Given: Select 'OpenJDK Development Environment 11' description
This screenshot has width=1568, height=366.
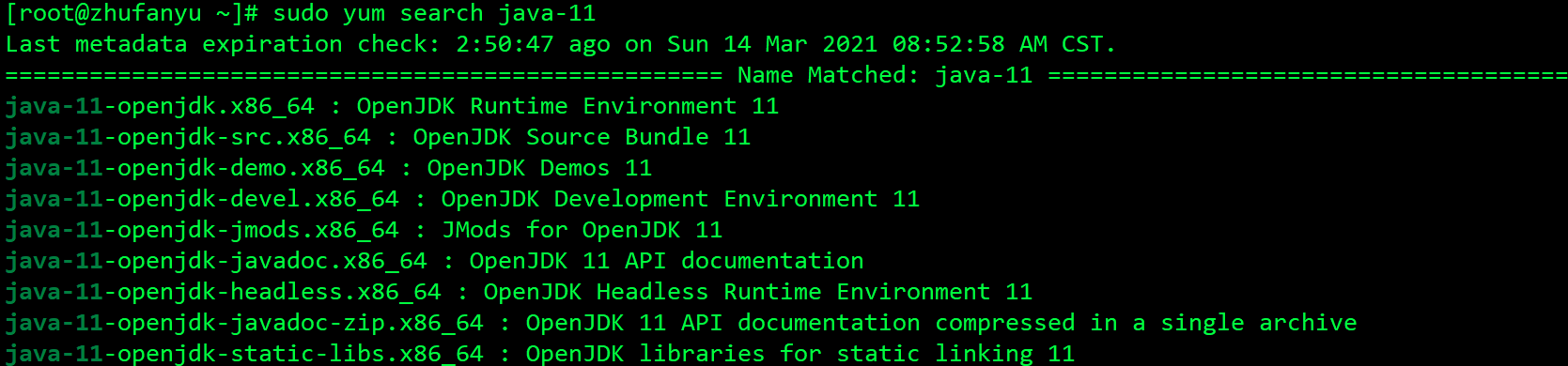Looking at the screenshot, I should [x=680, y=200].
